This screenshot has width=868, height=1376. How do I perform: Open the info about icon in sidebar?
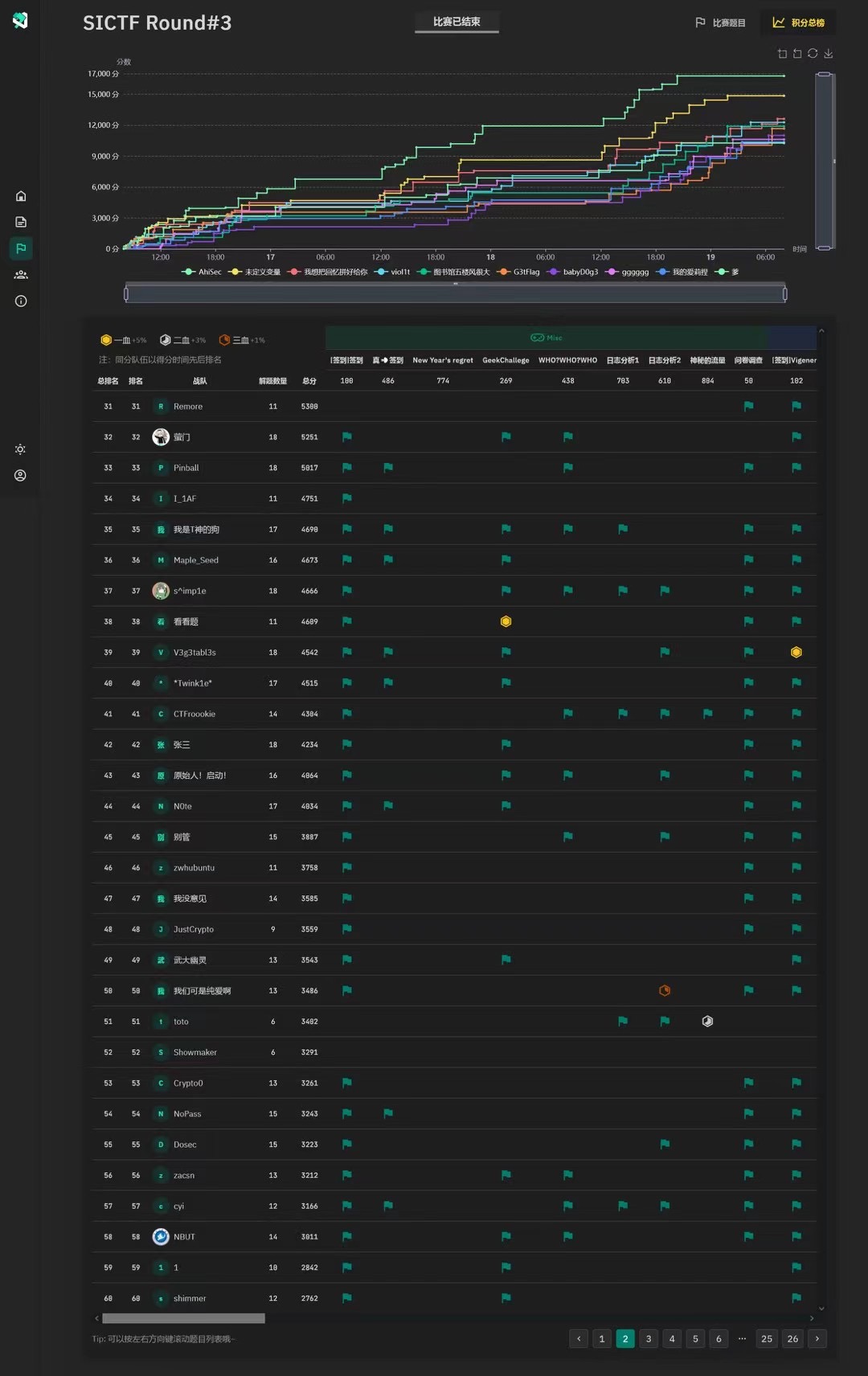[21, 301]
